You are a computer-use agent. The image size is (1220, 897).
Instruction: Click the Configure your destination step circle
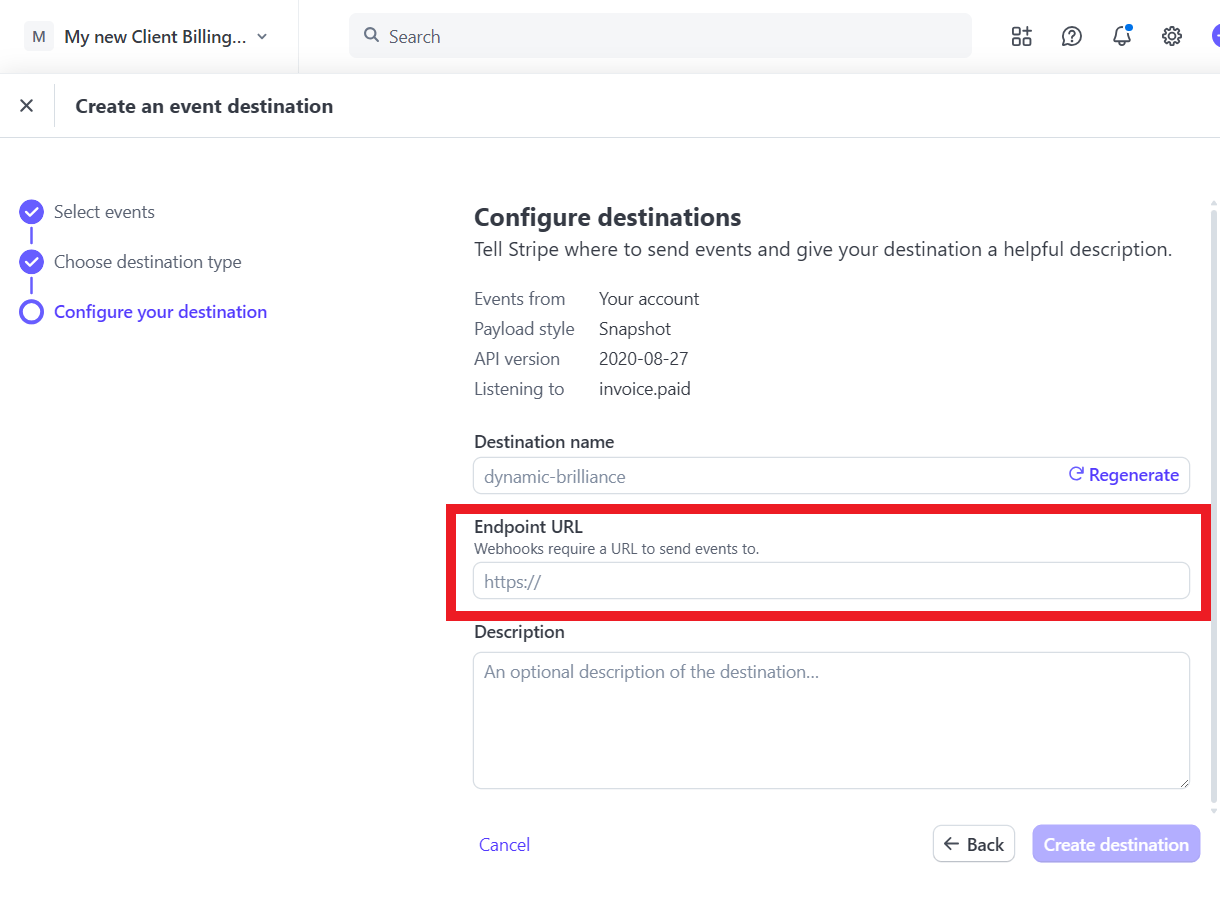(32, 312)
